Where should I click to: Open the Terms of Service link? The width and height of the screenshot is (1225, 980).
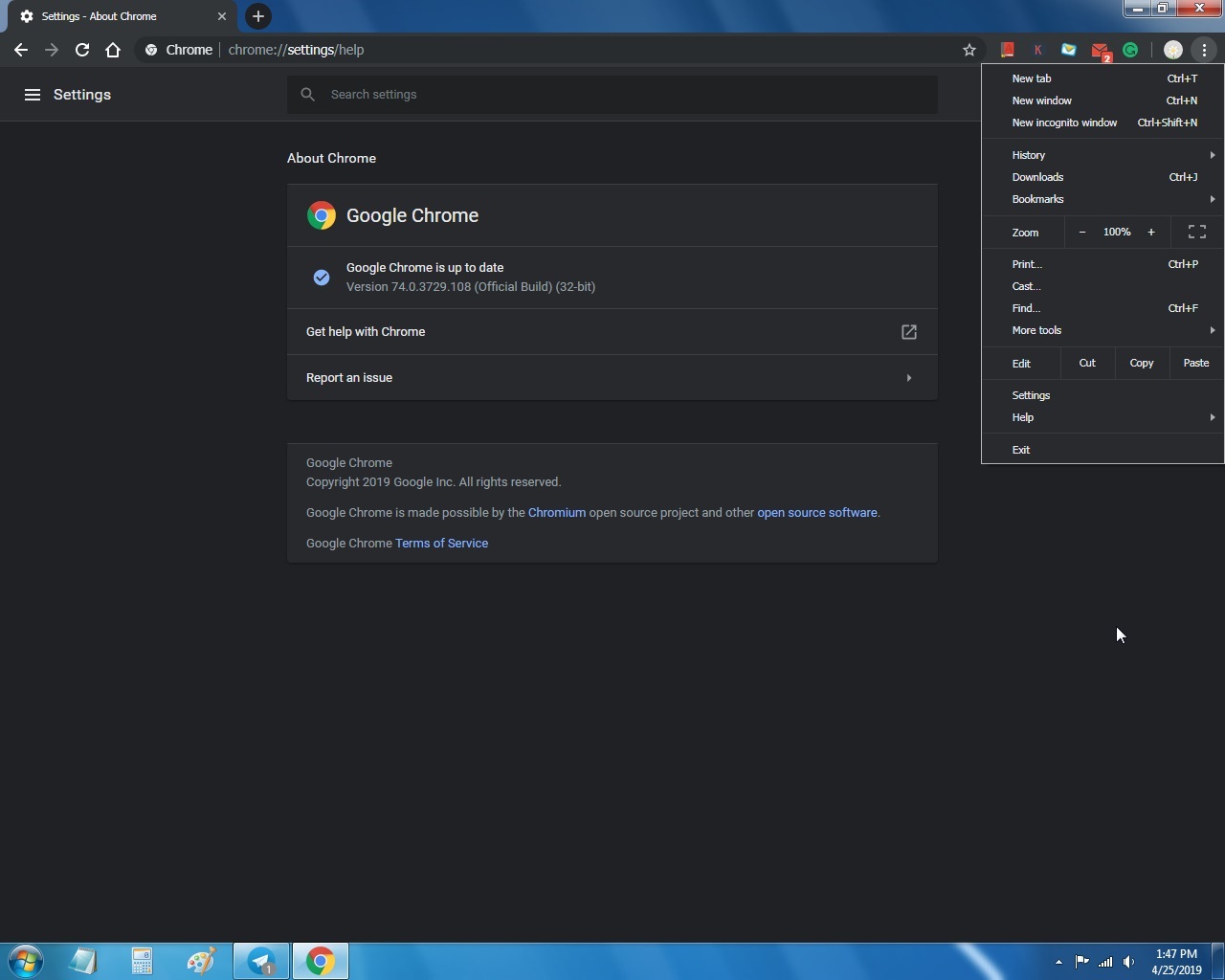441,544
